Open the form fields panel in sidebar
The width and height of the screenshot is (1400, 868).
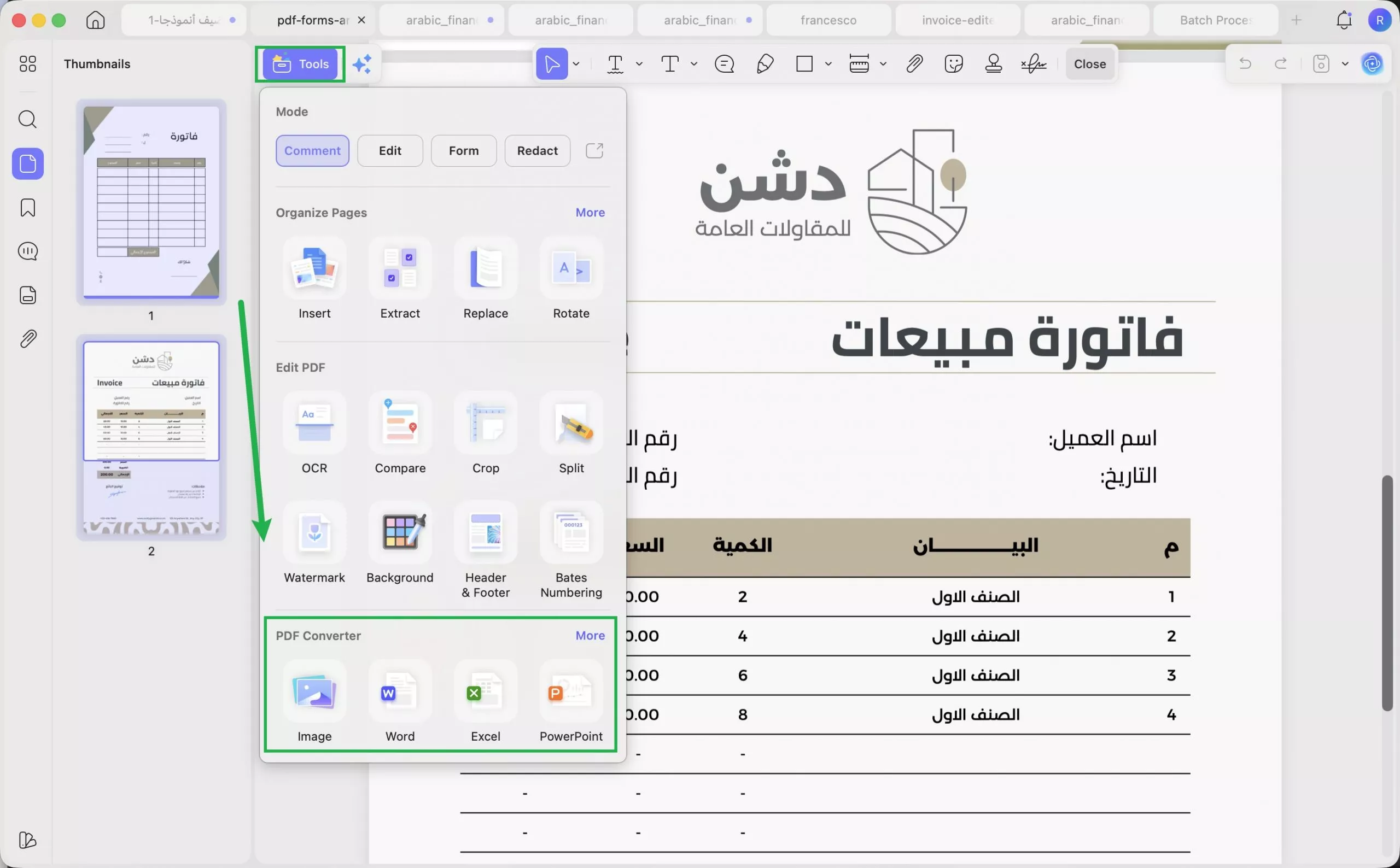[27, 295]
